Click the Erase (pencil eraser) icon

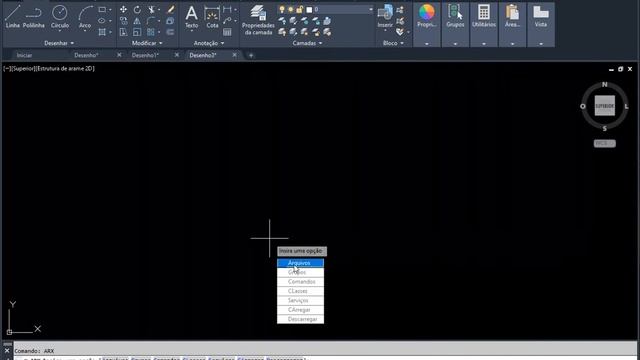pos(170,9)
